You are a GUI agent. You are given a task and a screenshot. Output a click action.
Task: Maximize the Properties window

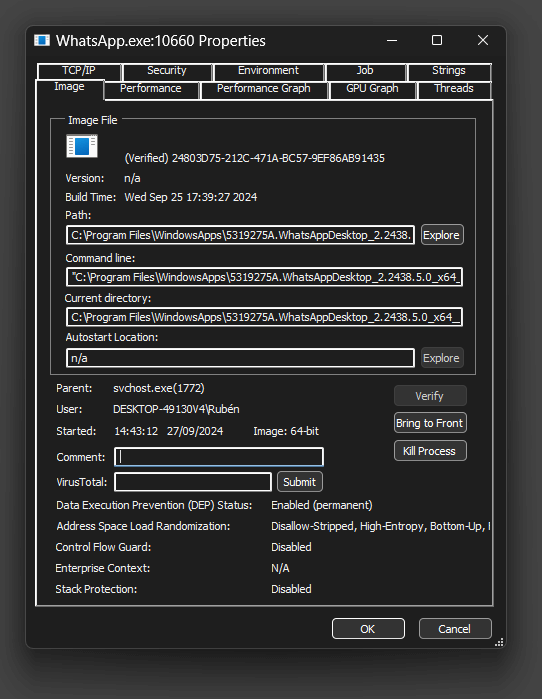tap(437, 41)
